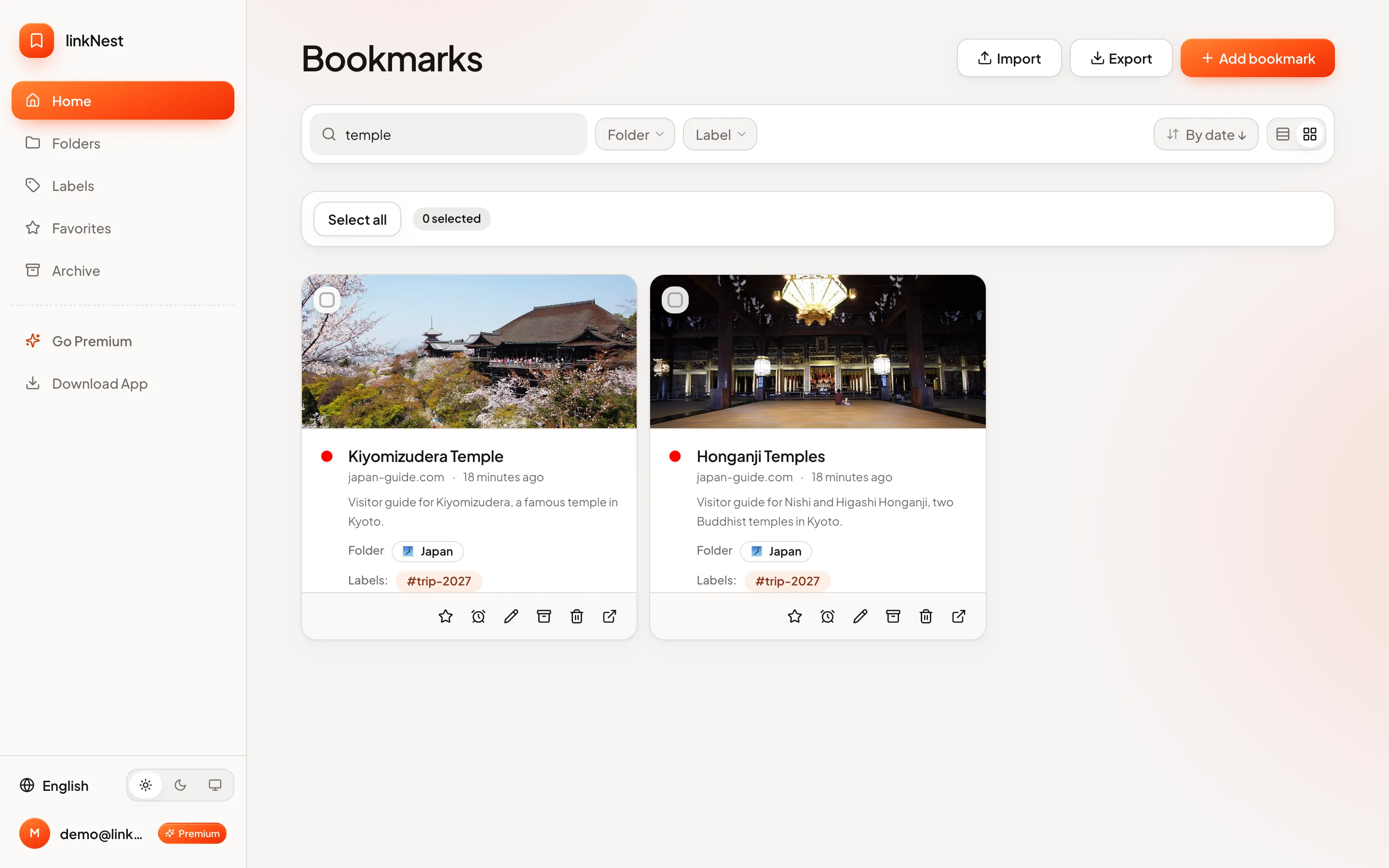
Task: Open Archive in the sidebar
Action: [x=123, y=271]
